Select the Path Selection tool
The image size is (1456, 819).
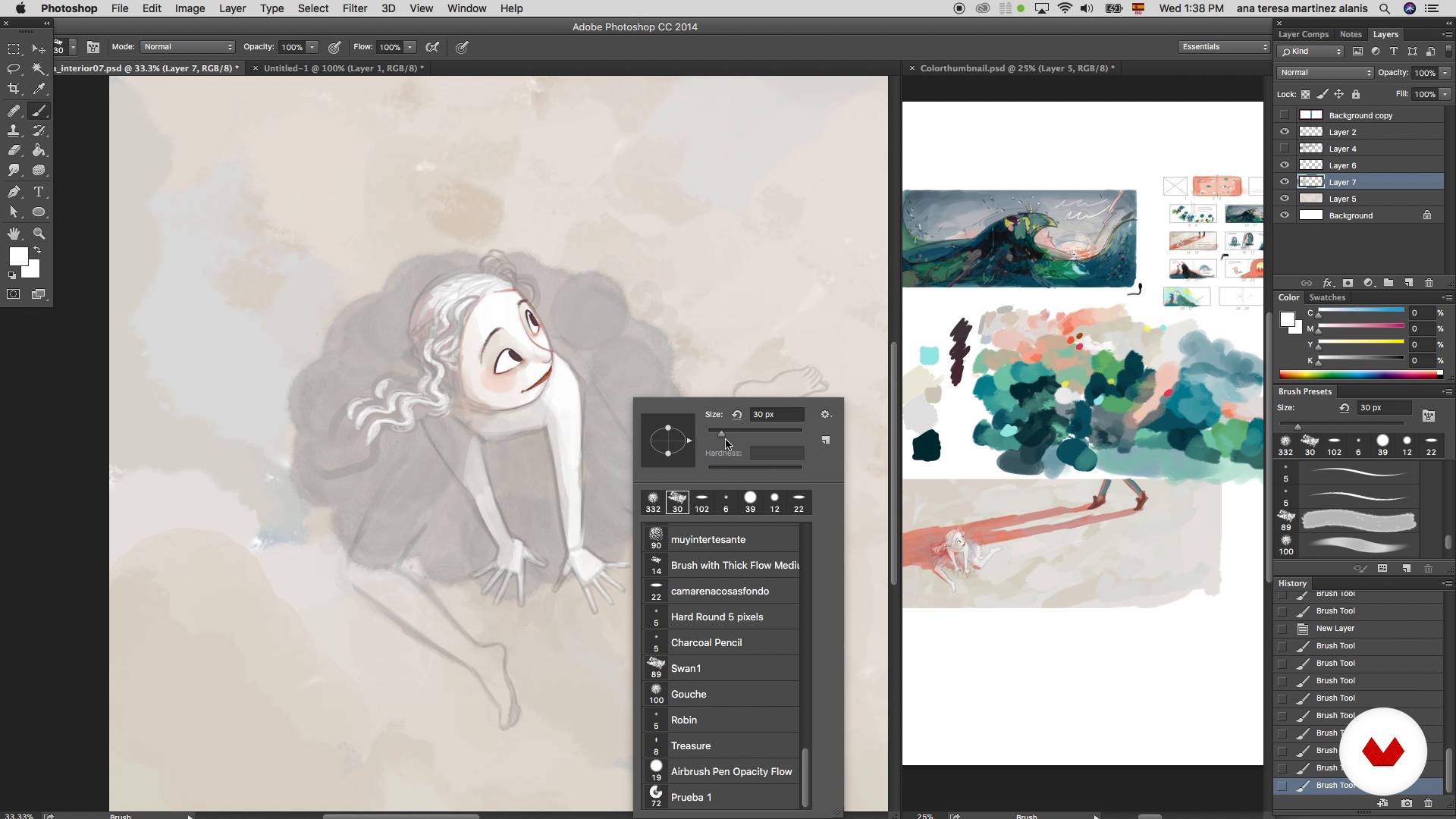(x=14, y=212)
